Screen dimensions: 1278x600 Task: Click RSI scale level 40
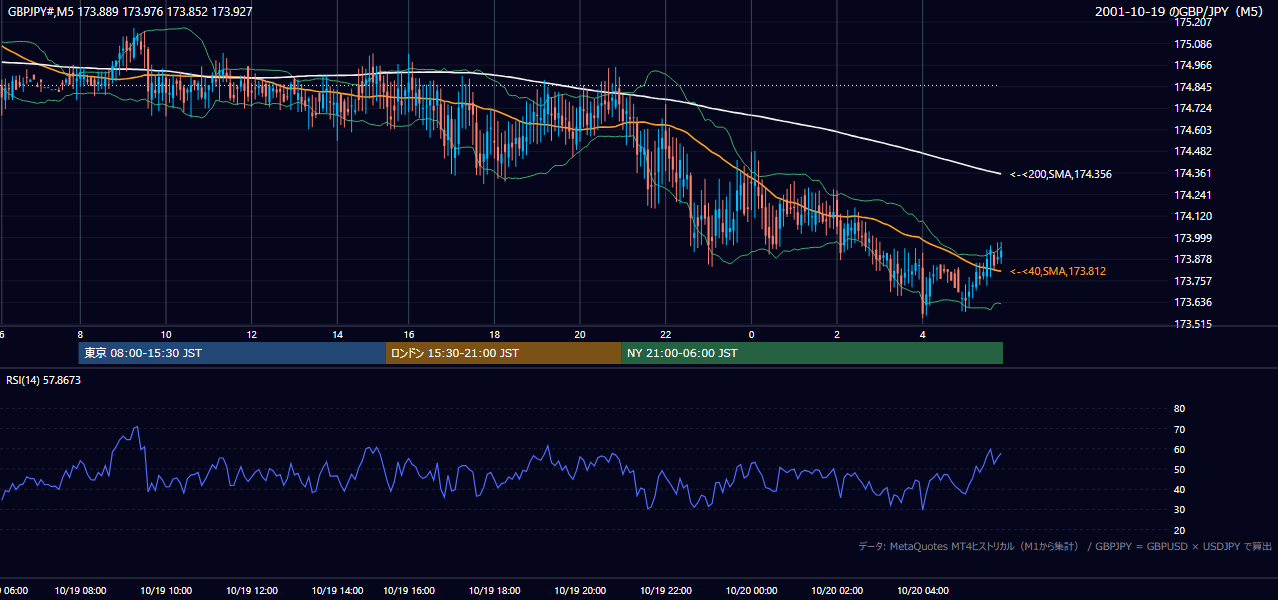click(x=1179, y=489)
